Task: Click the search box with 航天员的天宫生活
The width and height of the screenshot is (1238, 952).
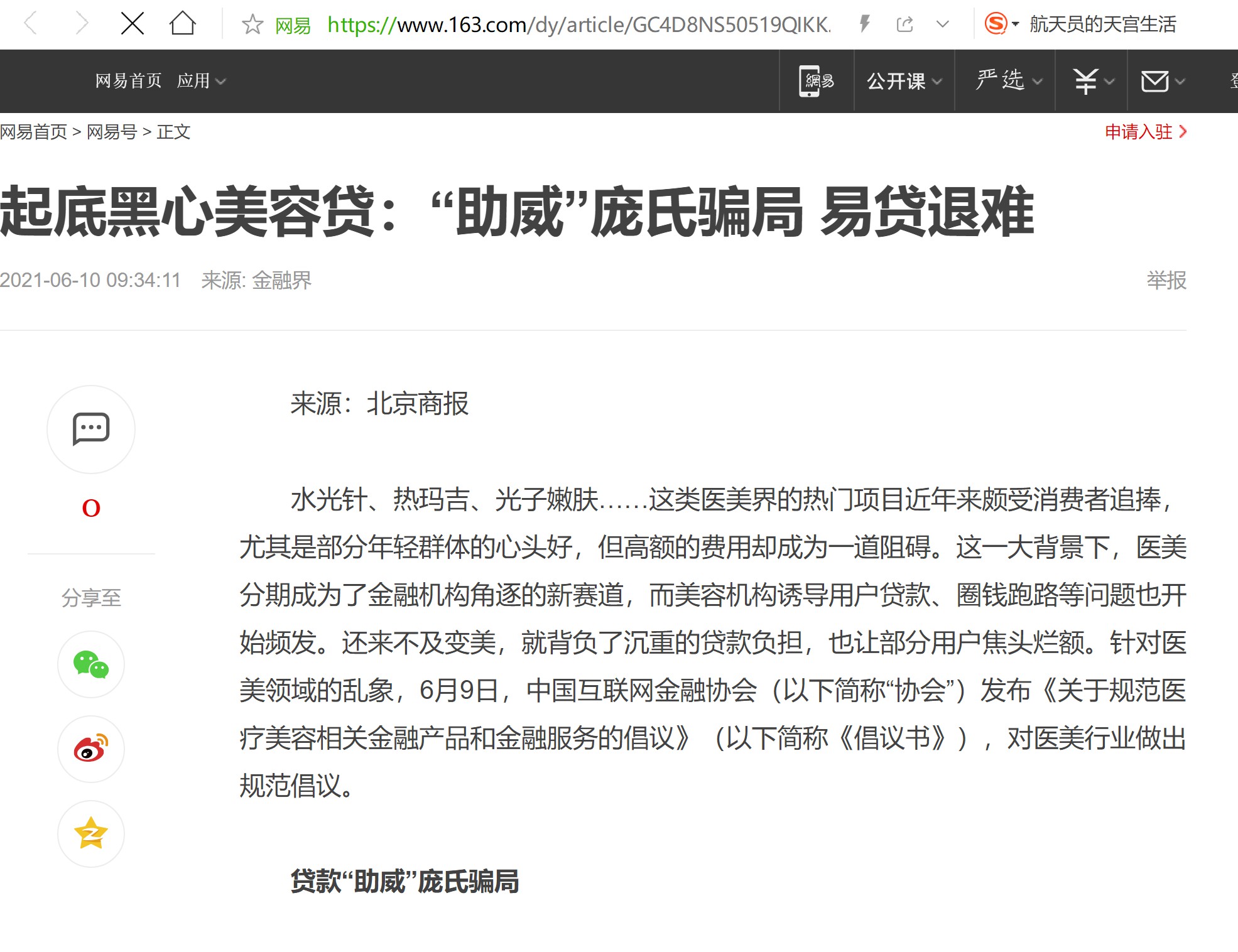Action: coord(1103,24)
